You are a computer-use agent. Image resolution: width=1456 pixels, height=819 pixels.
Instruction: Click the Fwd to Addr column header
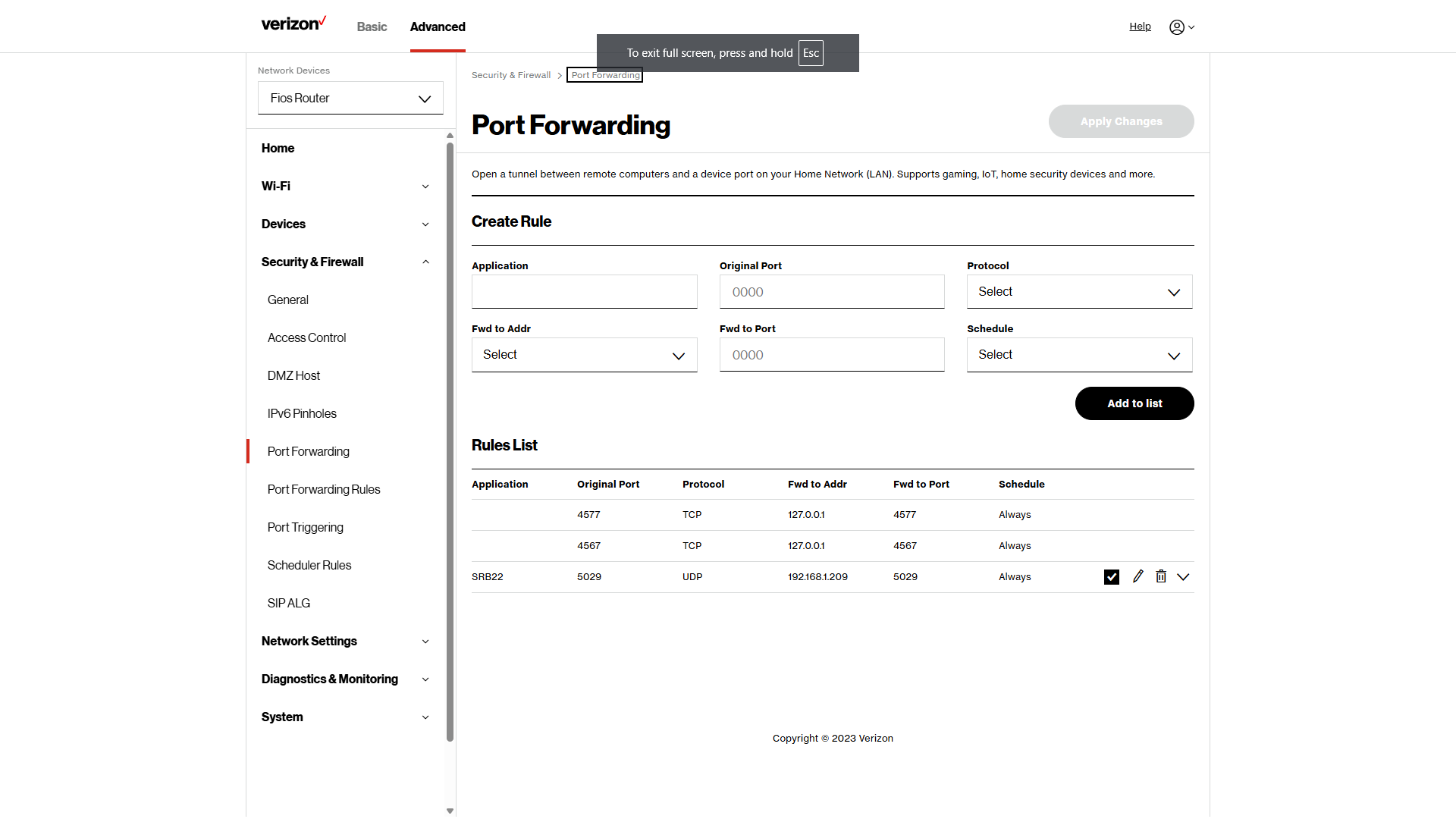click(817, 485)
